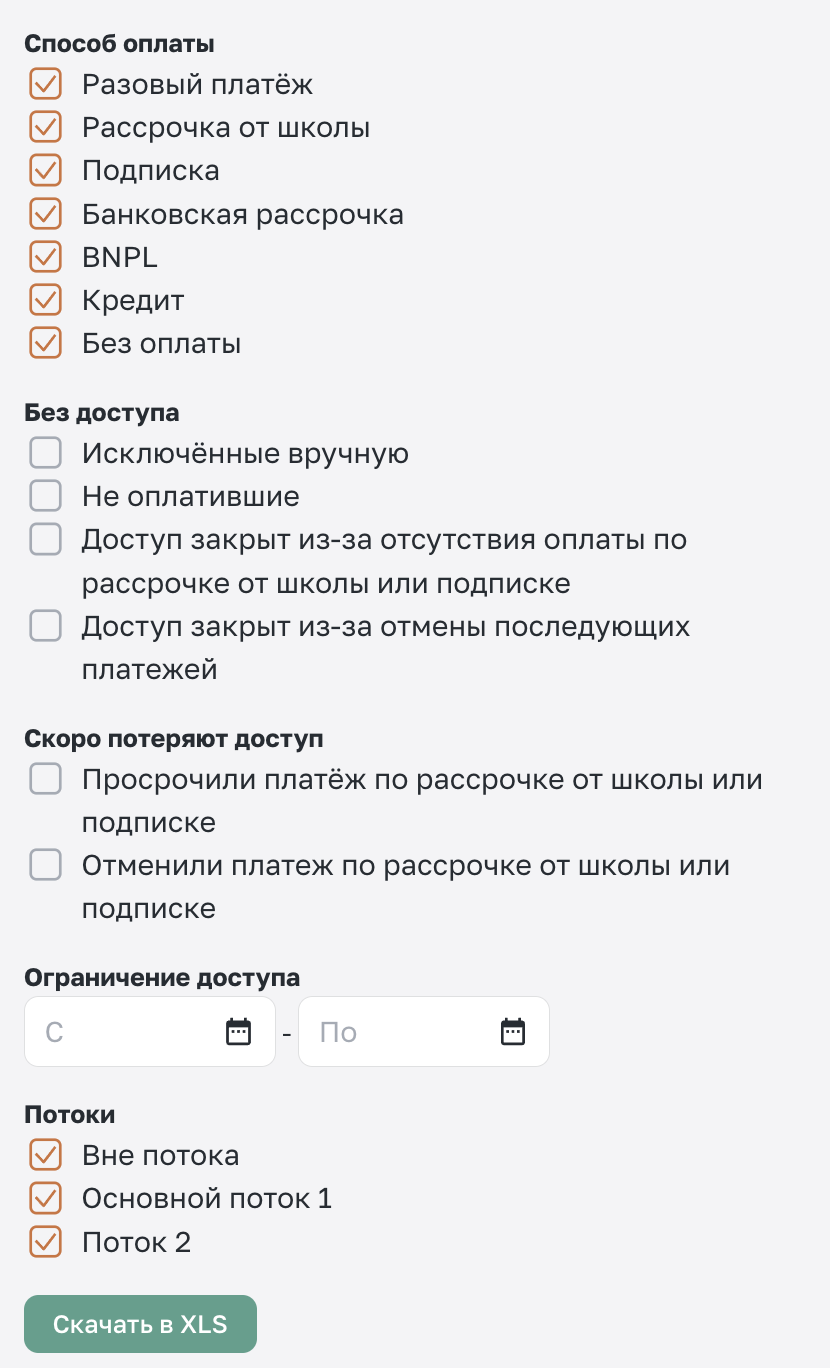This screenshot has width=830, height=1368.
Task: Enable "Доступ закрыт из-за отсутствия оплаты" checkbox
Action: pos(46,539)
